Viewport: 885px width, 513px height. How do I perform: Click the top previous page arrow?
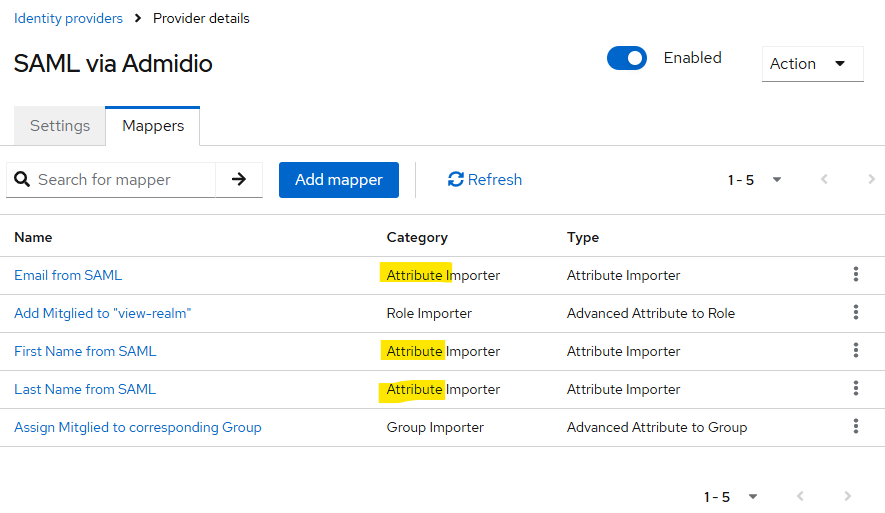point(824,180)
